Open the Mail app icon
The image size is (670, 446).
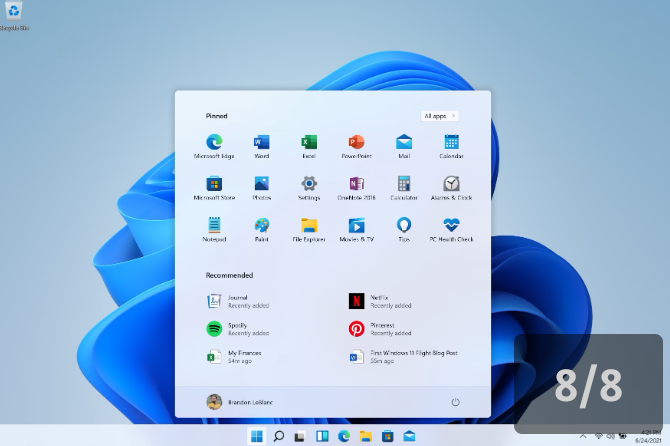pyautogui.click(x=404, y=143)
